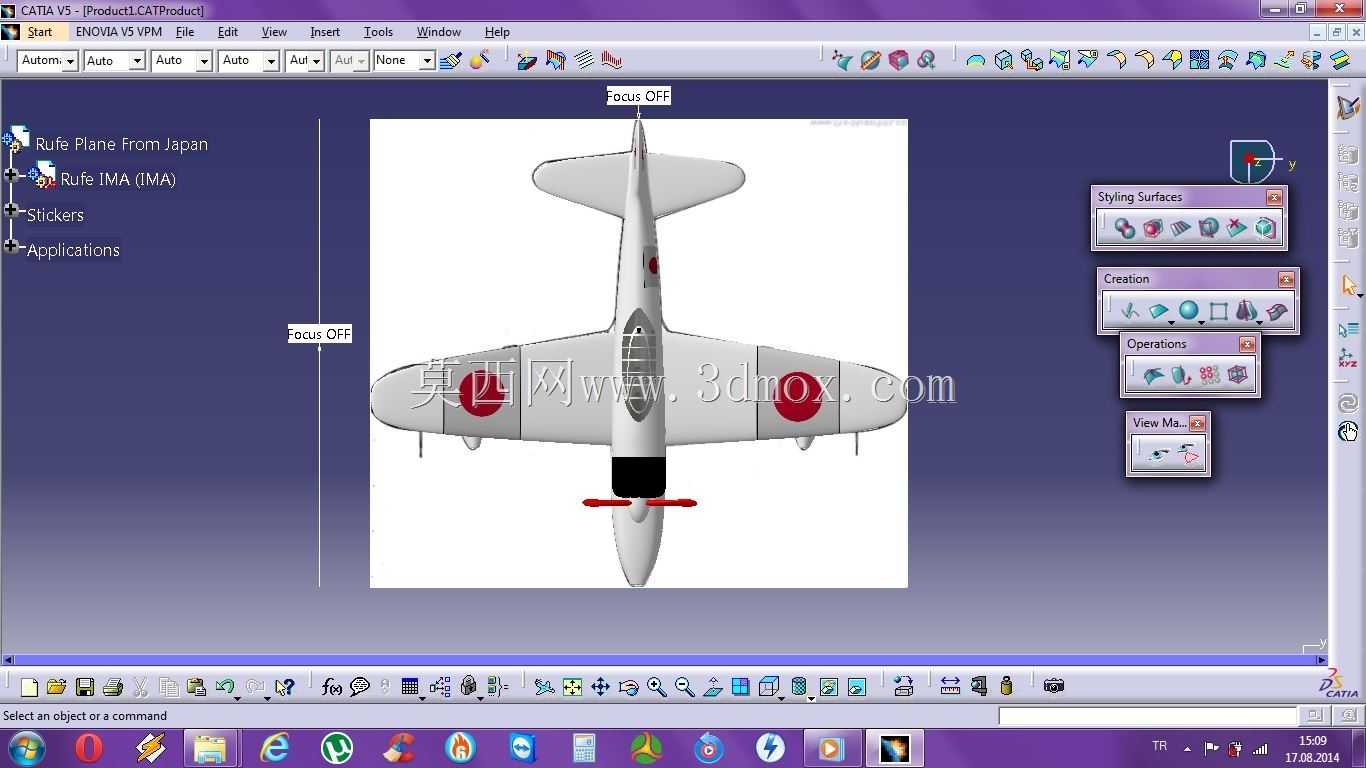This screenshot has height=768, width=1366.
Task: Open the fourth Auto dropdown
Action: point(317,61)
